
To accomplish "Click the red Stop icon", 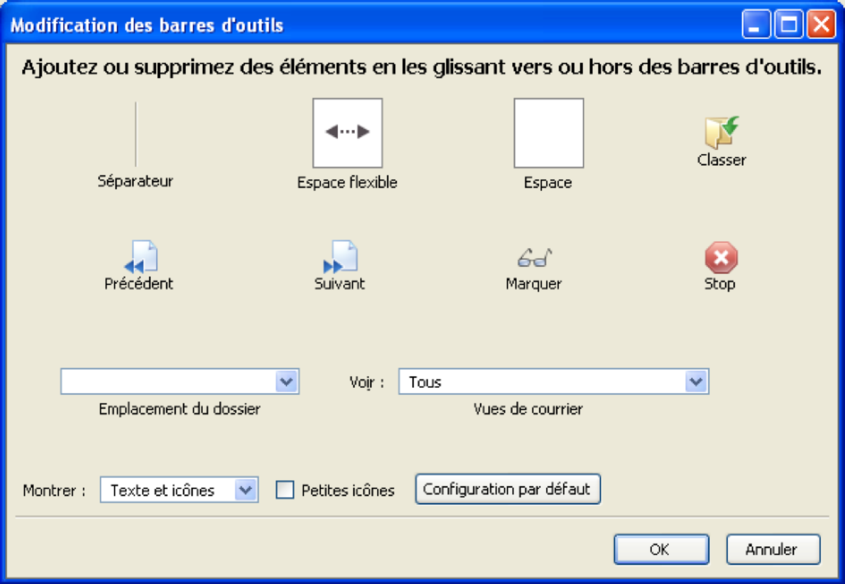I will click(x=720, y=258).
